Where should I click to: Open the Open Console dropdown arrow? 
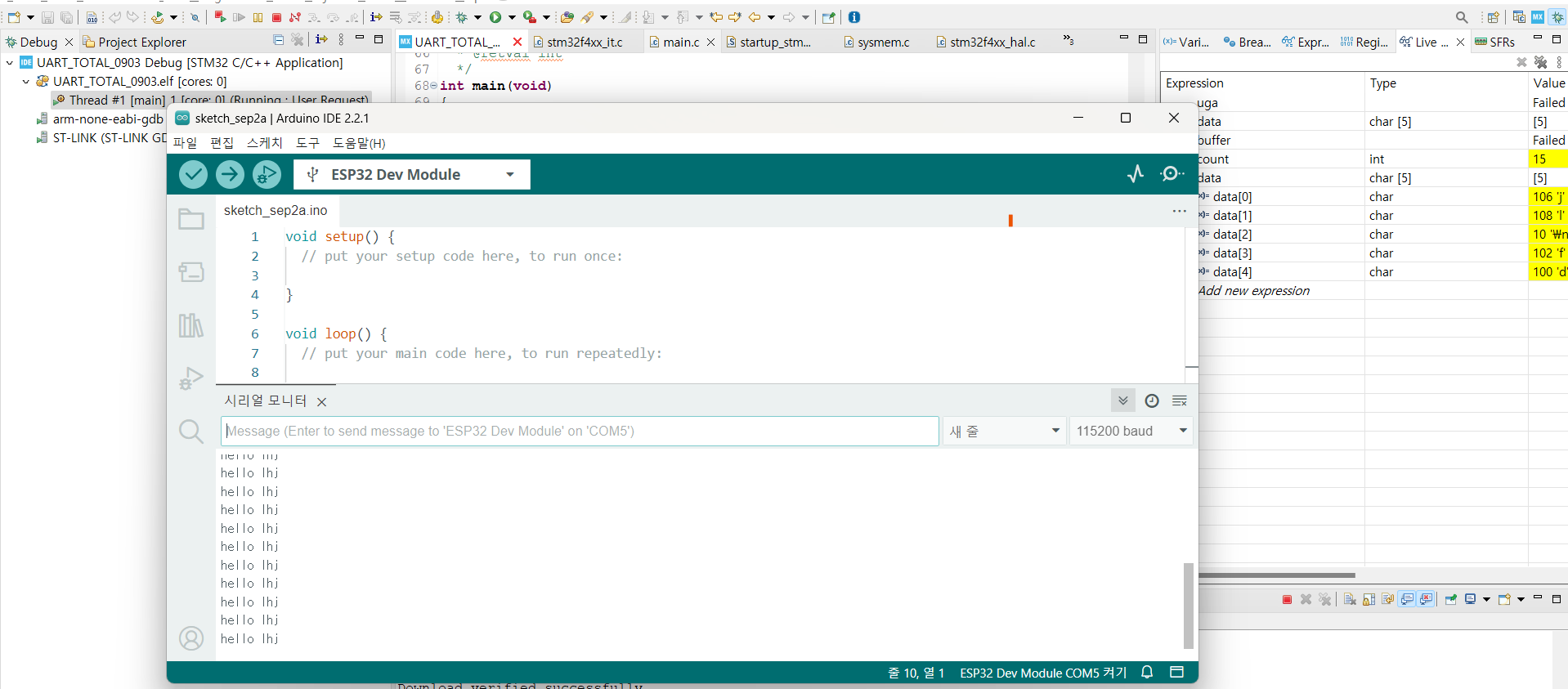[x=1521, y=599]
